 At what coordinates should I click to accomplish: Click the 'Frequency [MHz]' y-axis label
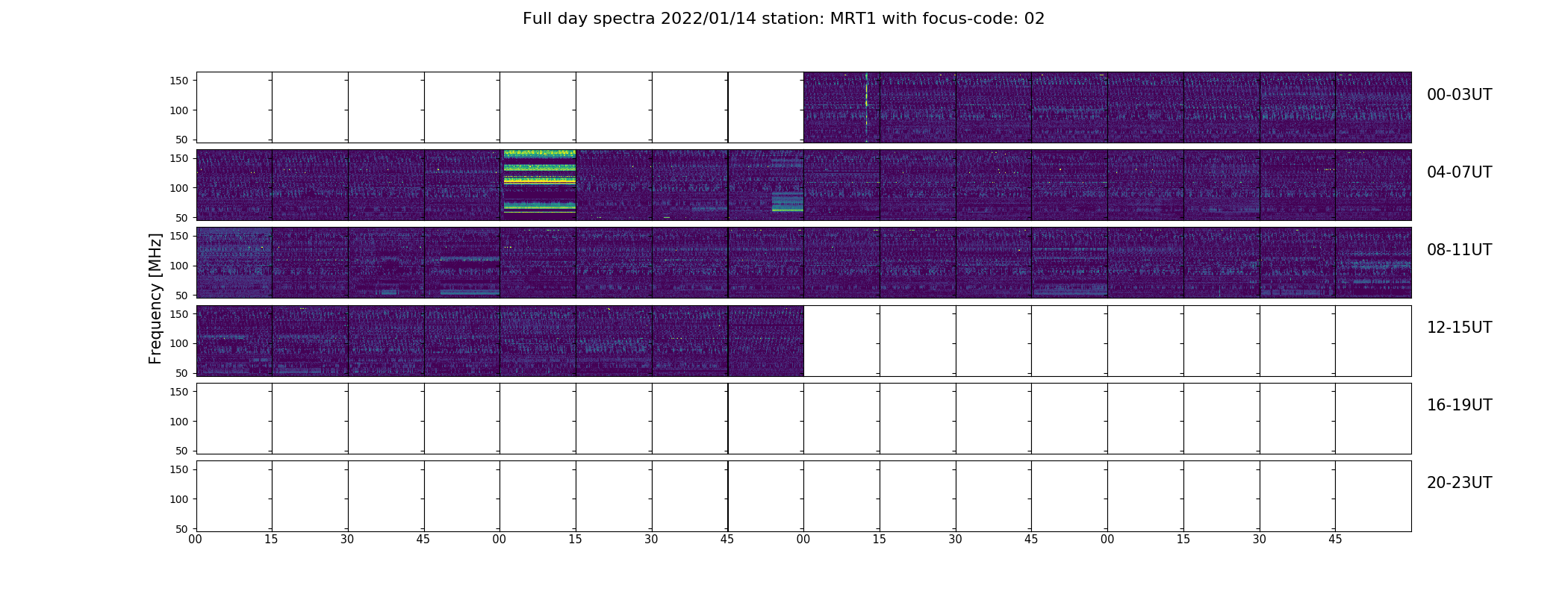point(155,298)
